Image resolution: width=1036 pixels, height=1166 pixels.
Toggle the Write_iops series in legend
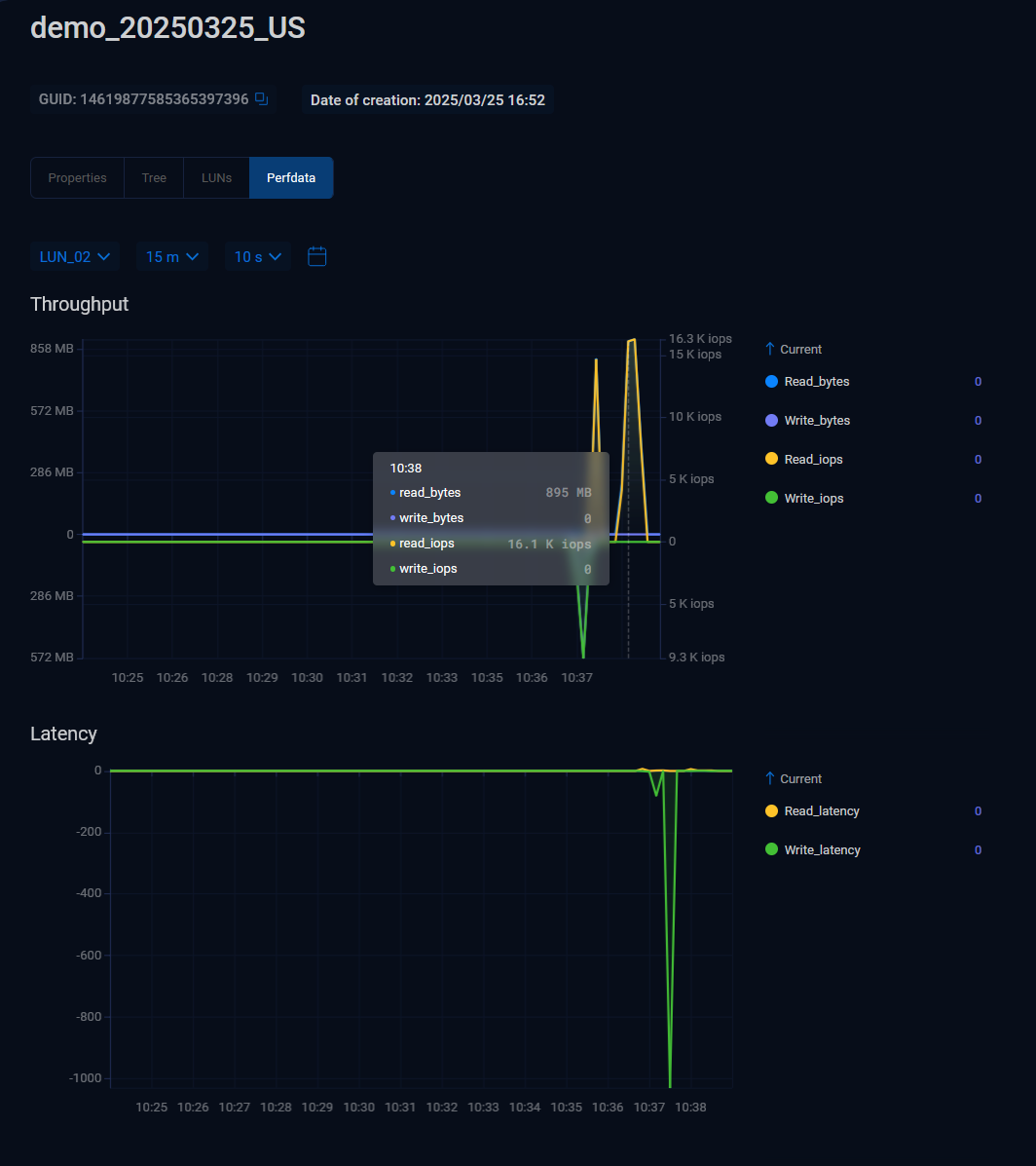(x=814, y=498)
